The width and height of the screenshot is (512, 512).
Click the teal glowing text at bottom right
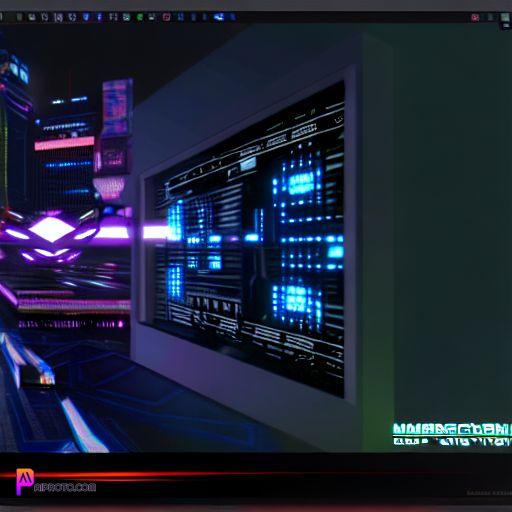pyautogui.click(x=452, y=434)
